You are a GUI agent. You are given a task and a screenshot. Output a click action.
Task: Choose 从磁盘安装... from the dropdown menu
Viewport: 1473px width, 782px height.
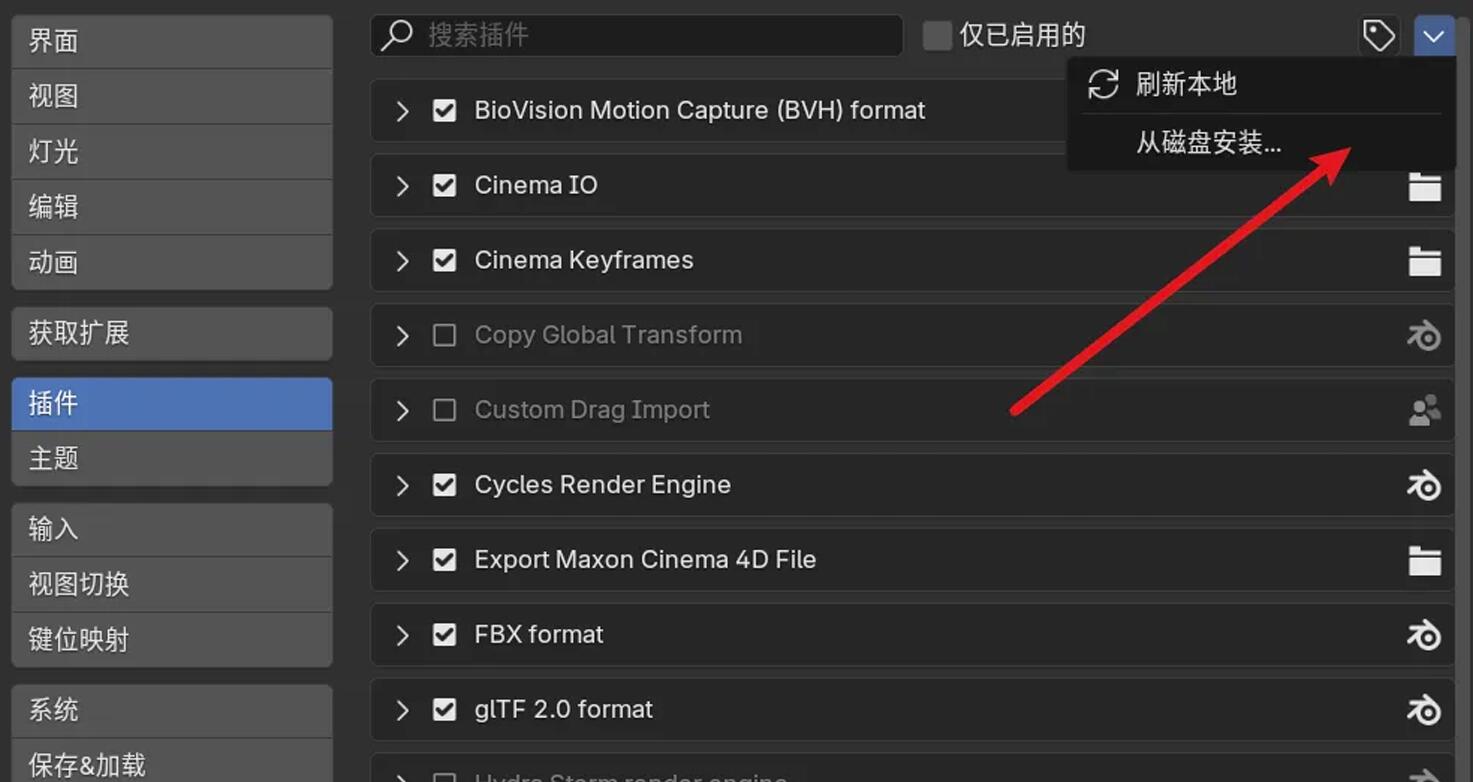1261,143
